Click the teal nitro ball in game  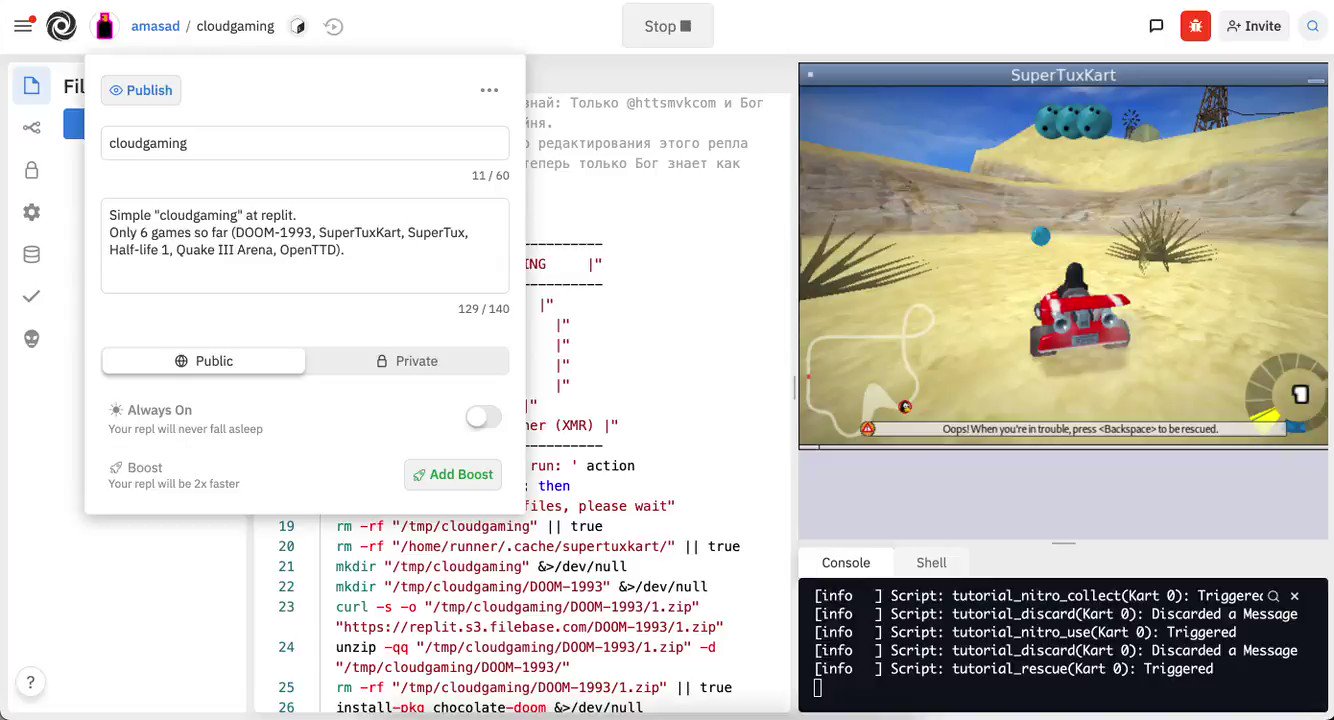point(1041,236)
